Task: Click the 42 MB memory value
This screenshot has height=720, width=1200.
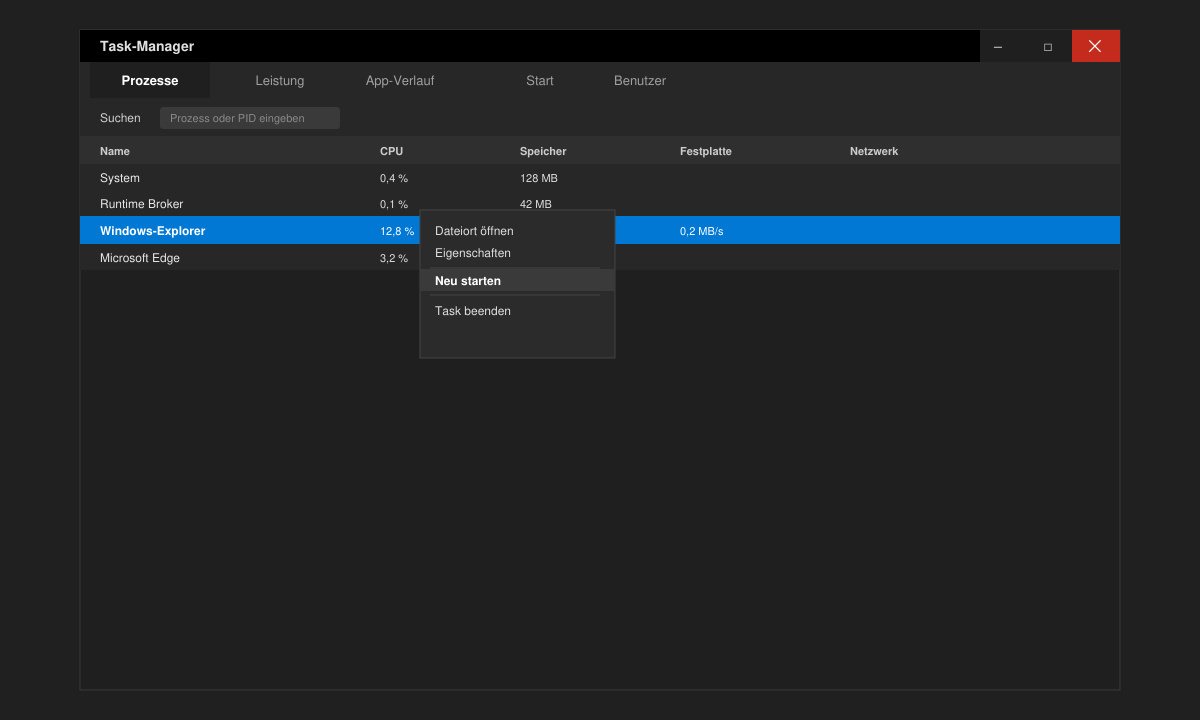Action: (536, 204)
